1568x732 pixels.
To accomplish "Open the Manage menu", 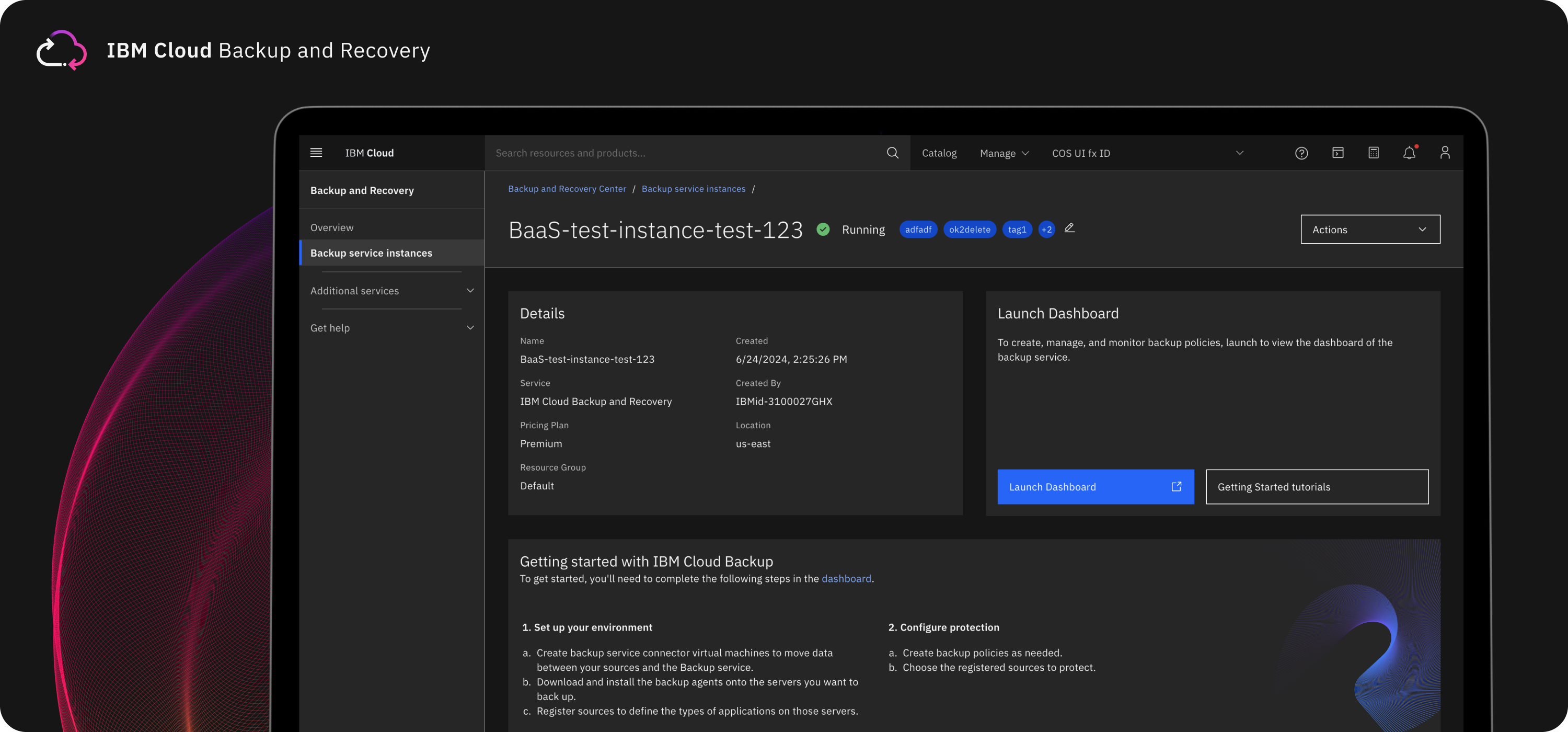I will click(x=1003, y=153).
